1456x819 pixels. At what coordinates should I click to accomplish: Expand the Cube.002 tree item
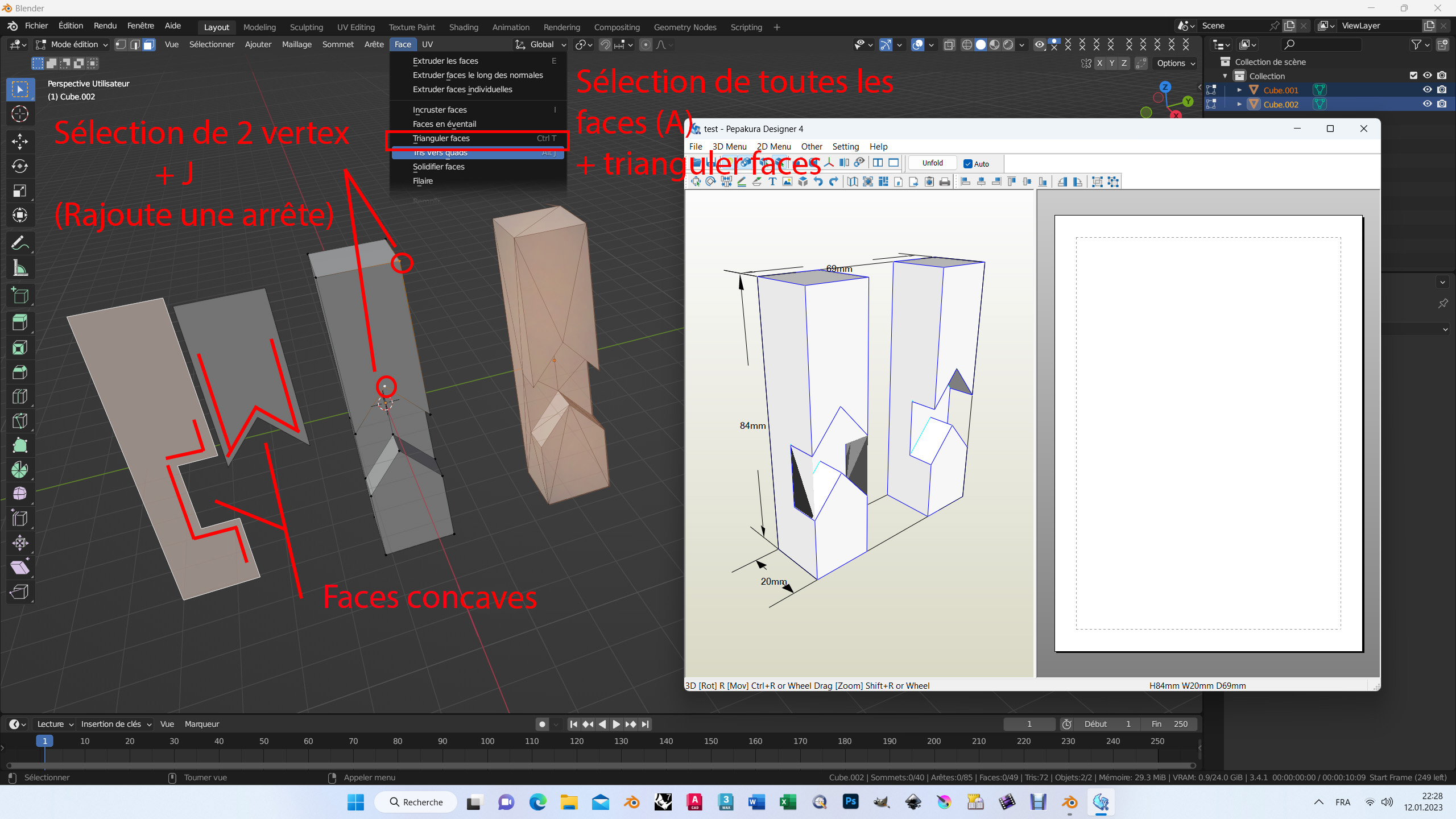tap(1239, 104)
